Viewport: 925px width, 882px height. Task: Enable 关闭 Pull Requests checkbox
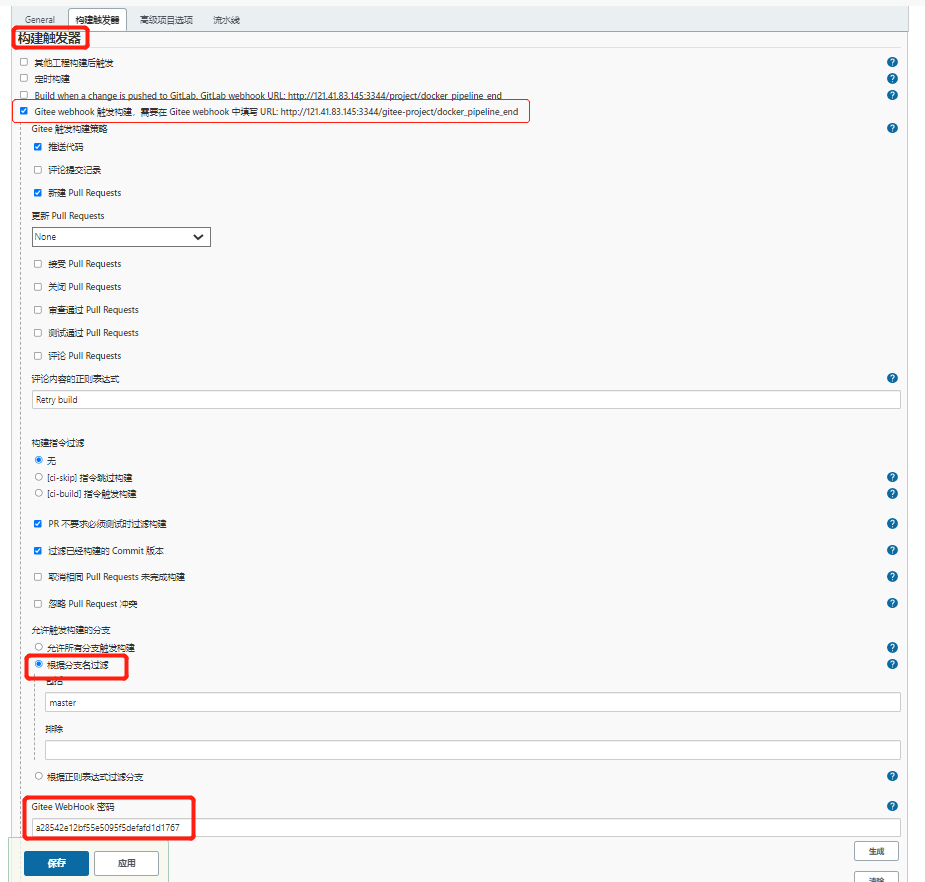point(38,287)
